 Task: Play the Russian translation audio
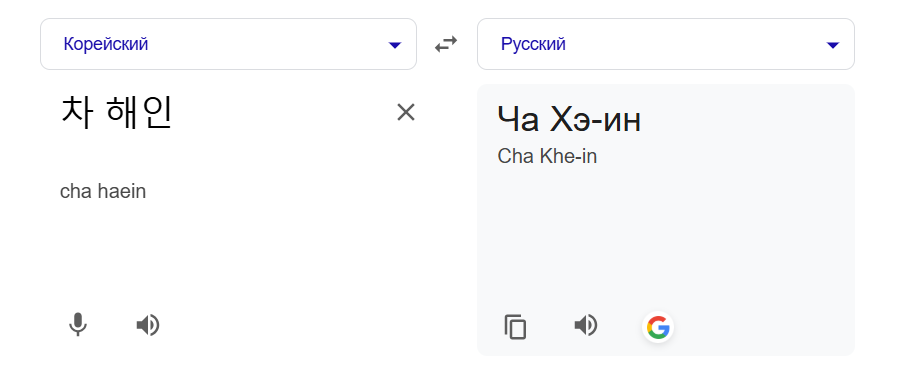(x=586, y=325)
